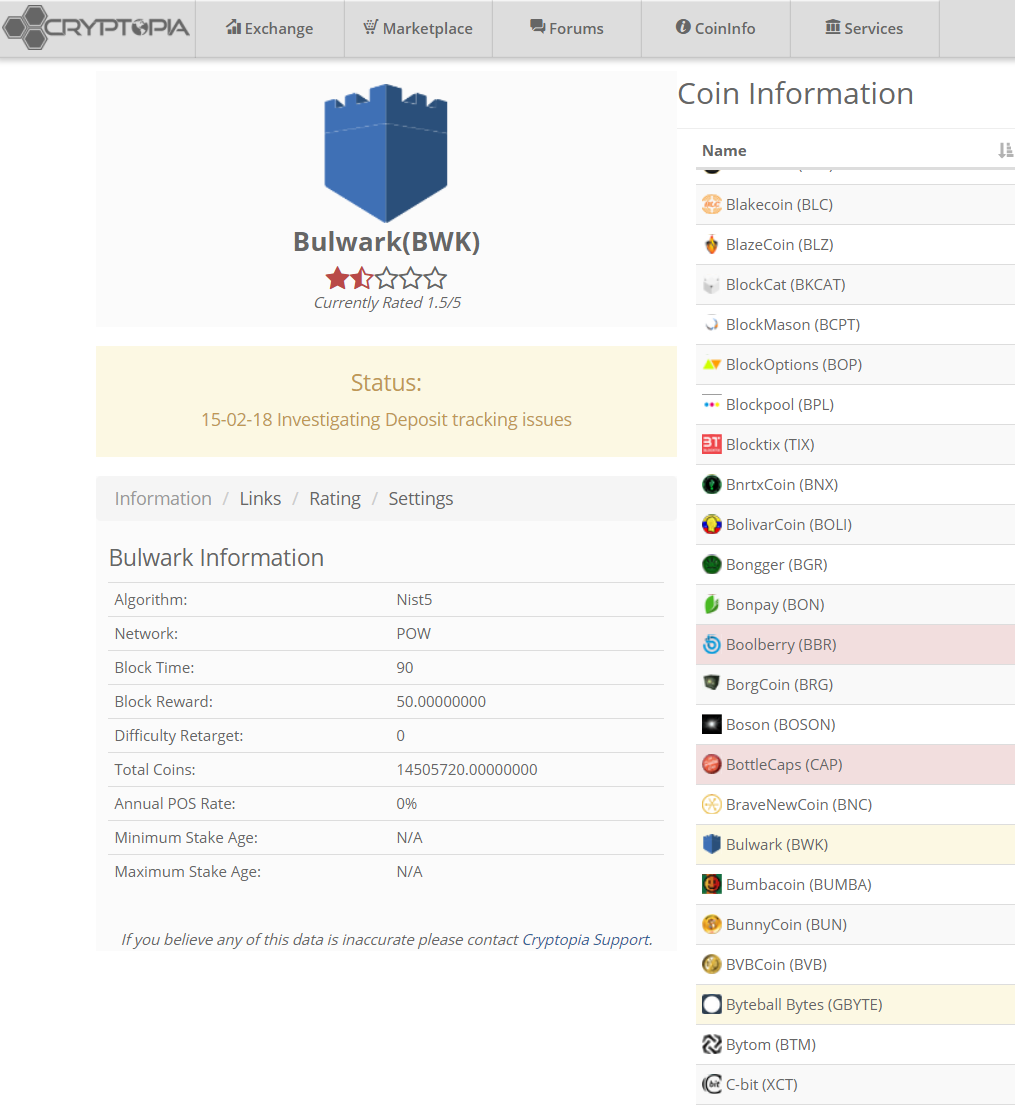Click the BraveNewCoin (BNC) icon
Screen dimensions: 1015x1106
click(x=712, y=805)
